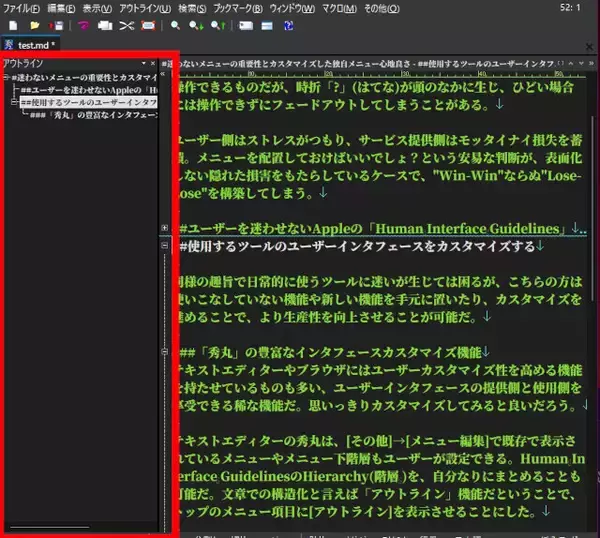Click the double-chevron collapse icon beside outline
This screenshot has height=538, width=600.
click(x=164, y=75)
